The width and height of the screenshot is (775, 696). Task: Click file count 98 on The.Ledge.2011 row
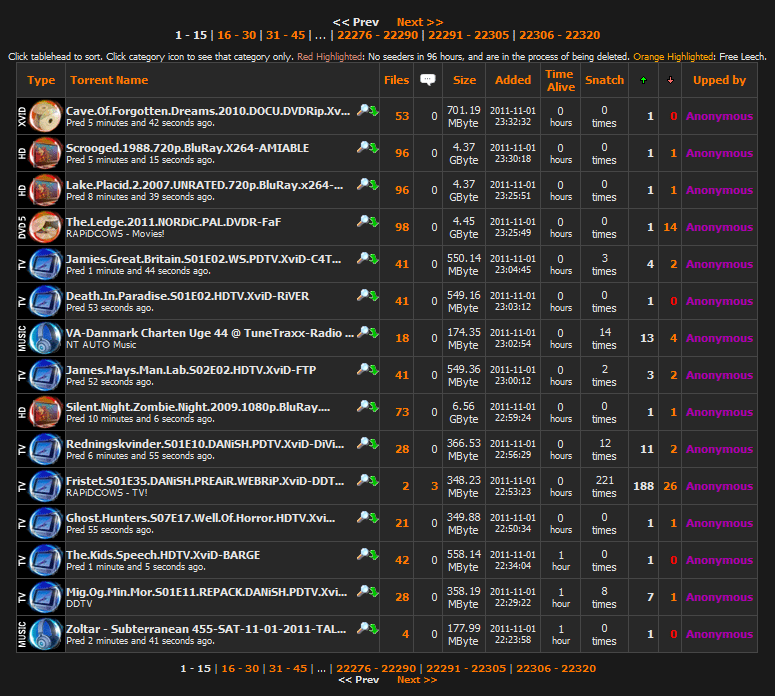tap(402, 227)
